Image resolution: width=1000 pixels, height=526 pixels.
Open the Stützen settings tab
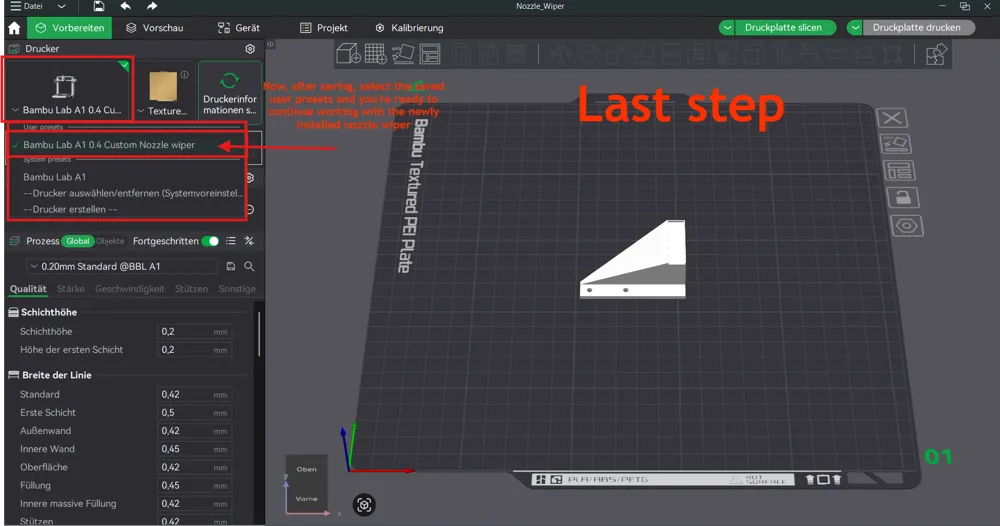point(191,289)
